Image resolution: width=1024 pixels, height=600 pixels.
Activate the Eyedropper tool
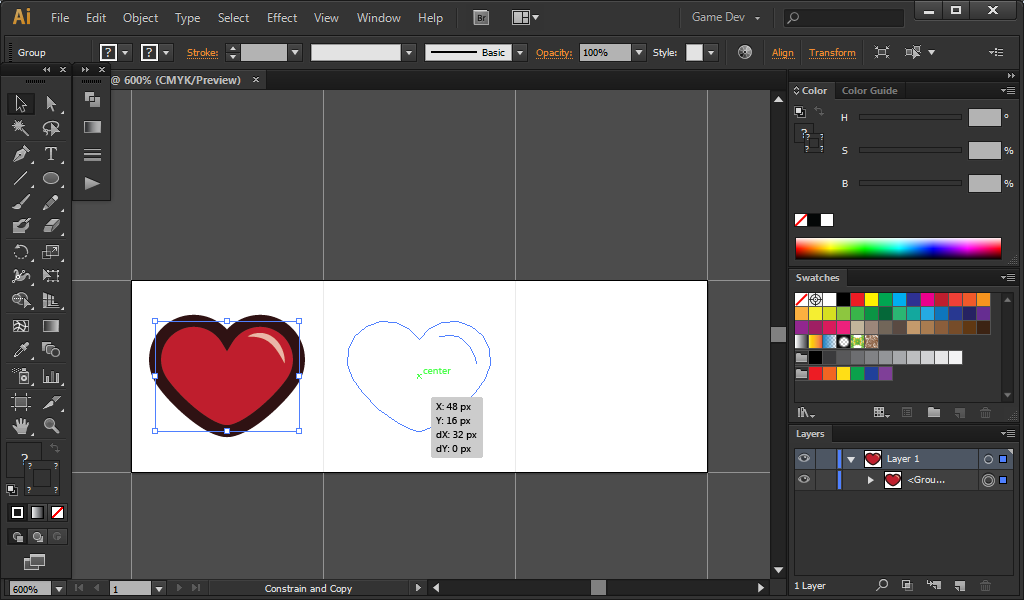(x=21, y=350)
